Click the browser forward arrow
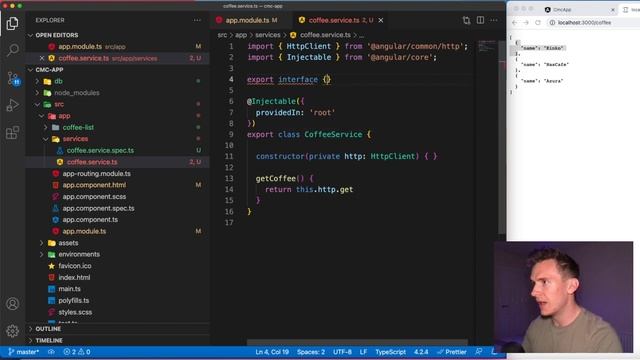Screen dimensions: 640x360 coord(526,22)
